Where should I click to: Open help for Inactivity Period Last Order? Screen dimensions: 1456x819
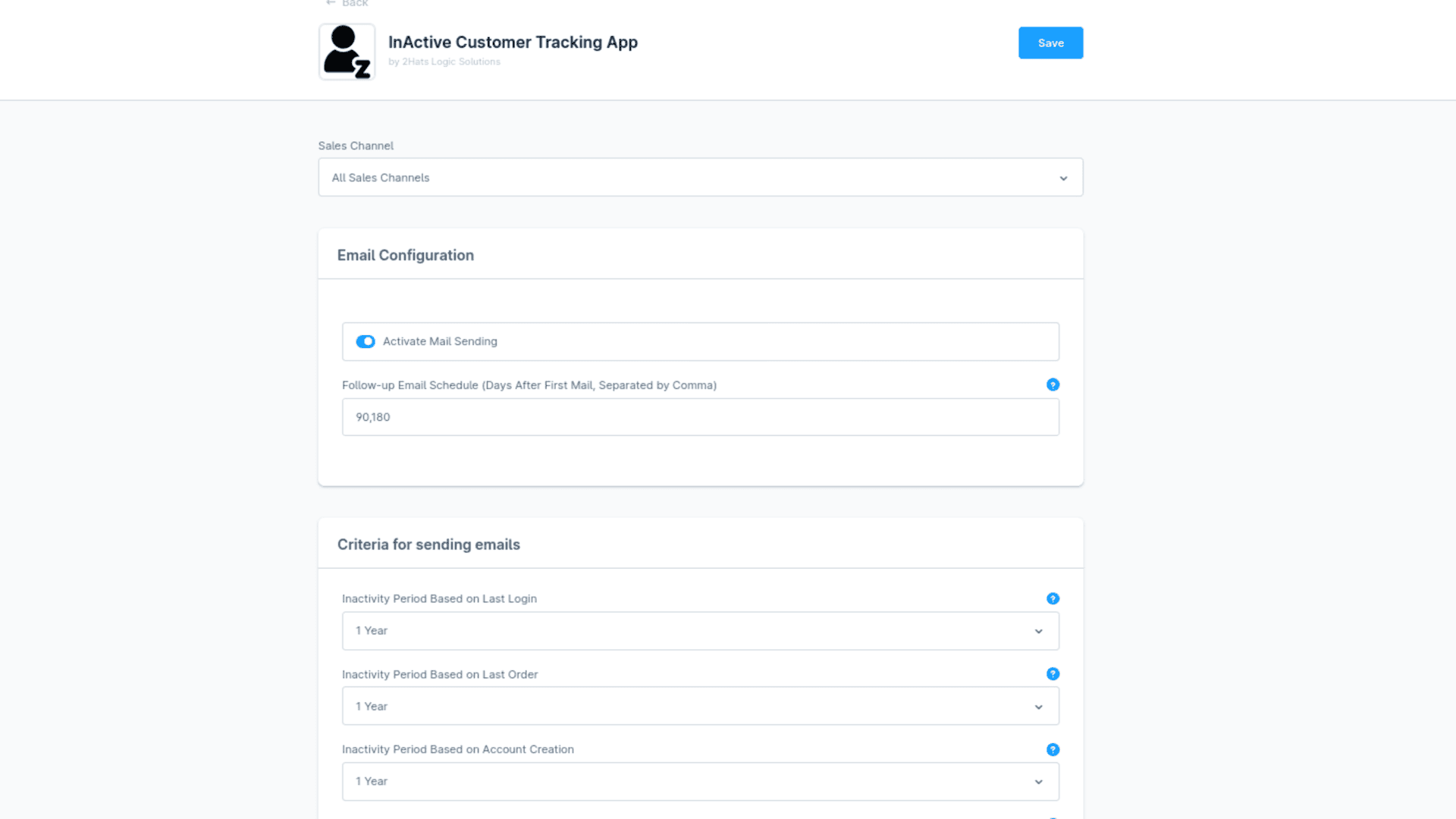pyautogui.click(x=1053, y=673)
